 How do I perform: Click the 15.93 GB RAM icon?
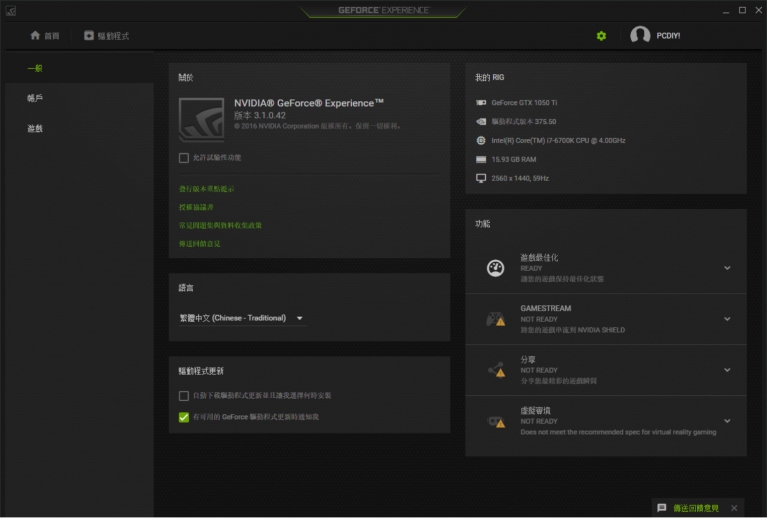pos(481,159)
